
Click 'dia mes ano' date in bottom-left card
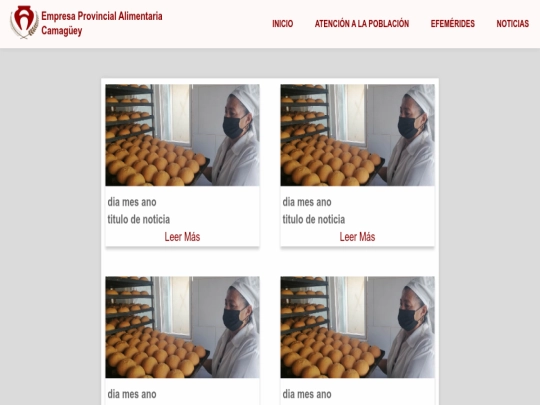coord(132,394)
